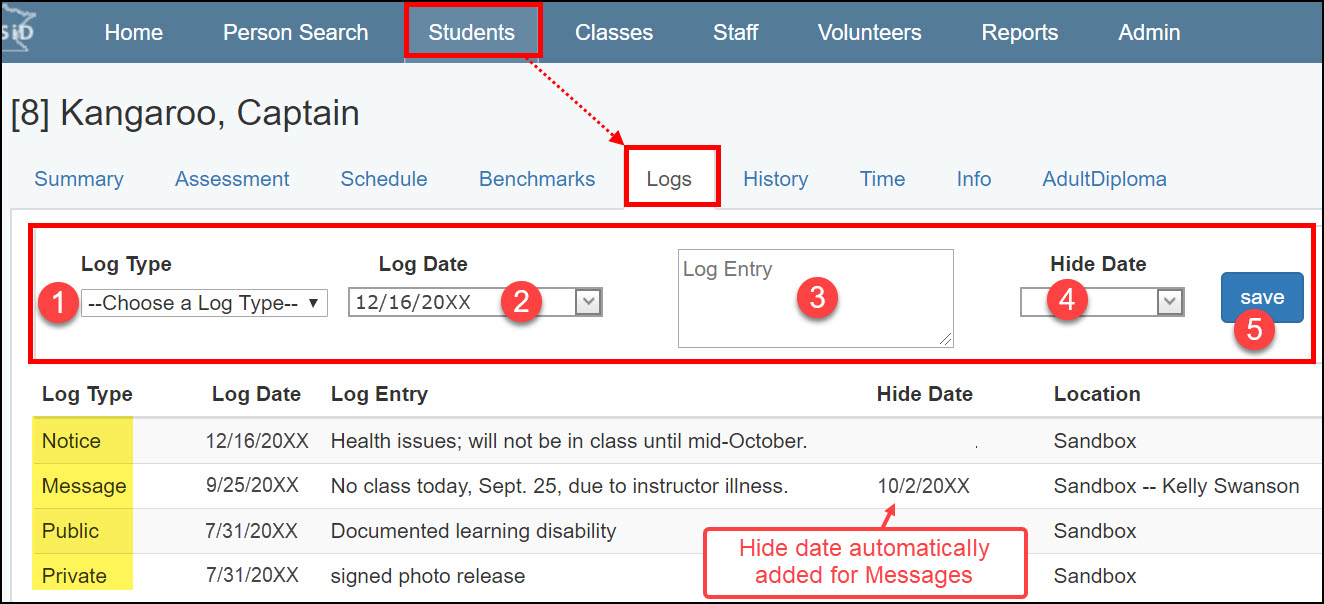Open the Classes section

(x=613, y=32)
